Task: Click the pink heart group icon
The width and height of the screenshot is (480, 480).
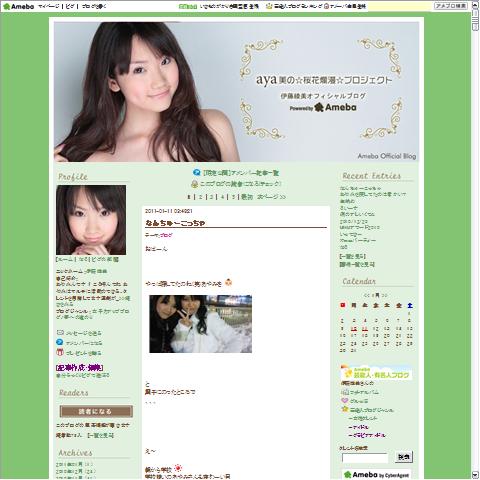Action: click(x=345, y=401)
